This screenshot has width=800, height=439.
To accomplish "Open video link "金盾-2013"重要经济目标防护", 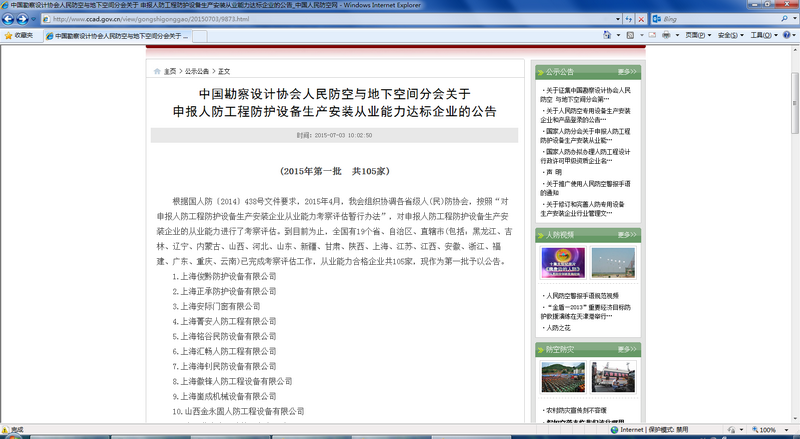I will click(586, 311).
